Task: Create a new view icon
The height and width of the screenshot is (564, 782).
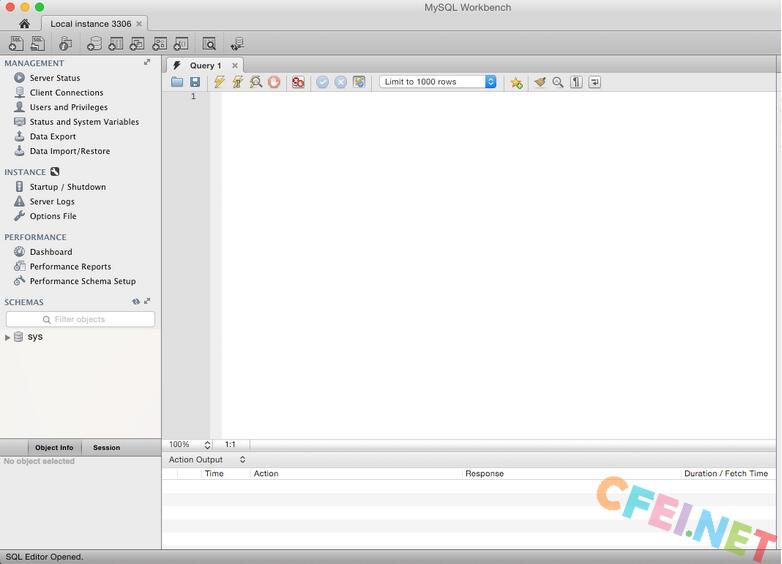Action: 137,44
